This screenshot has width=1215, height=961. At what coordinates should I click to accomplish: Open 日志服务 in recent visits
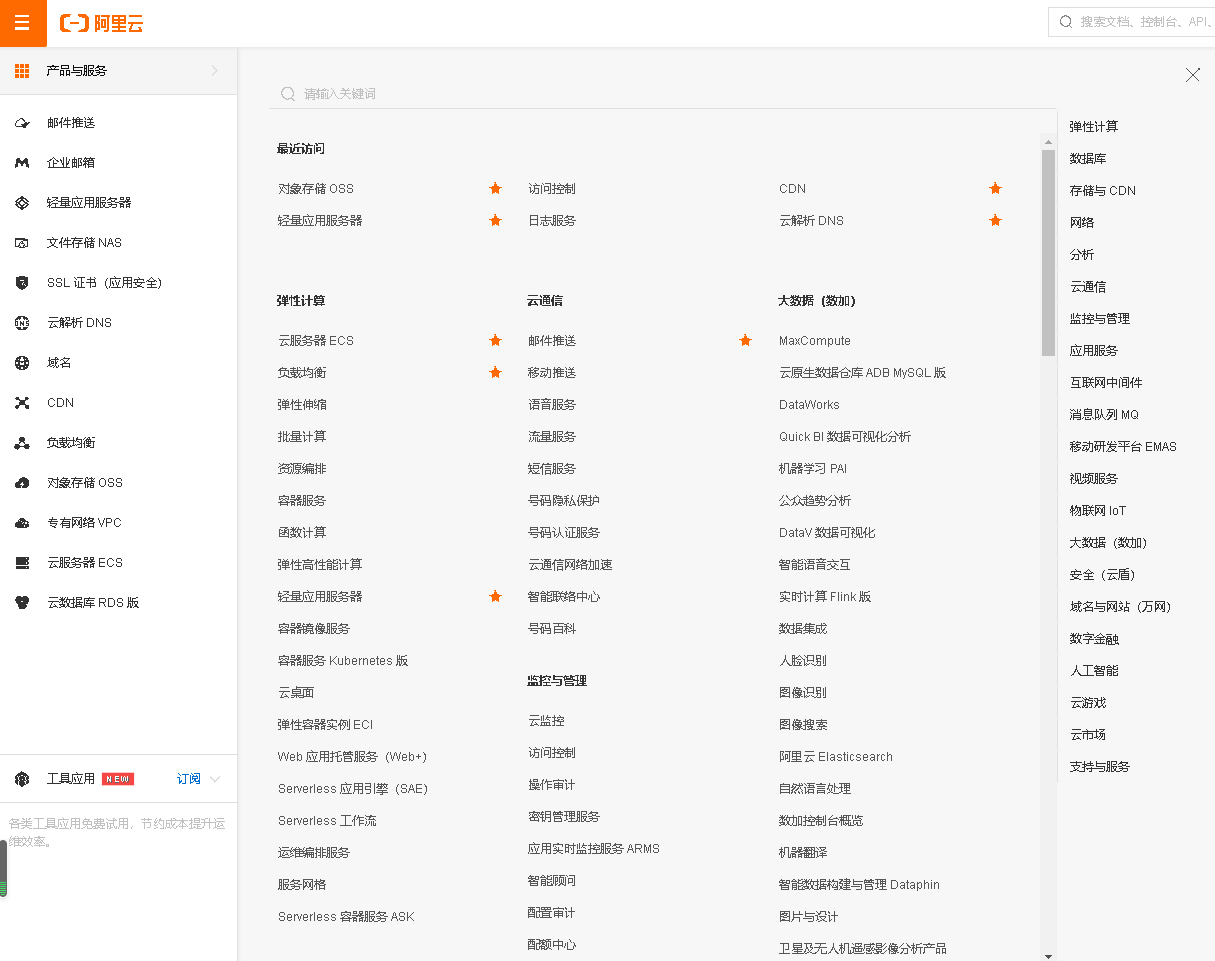(x=552, y=221)
